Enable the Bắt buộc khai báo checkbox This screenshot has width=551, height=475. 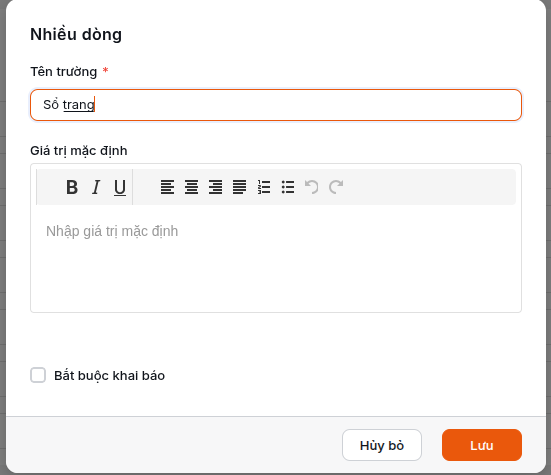pos(38,375)
